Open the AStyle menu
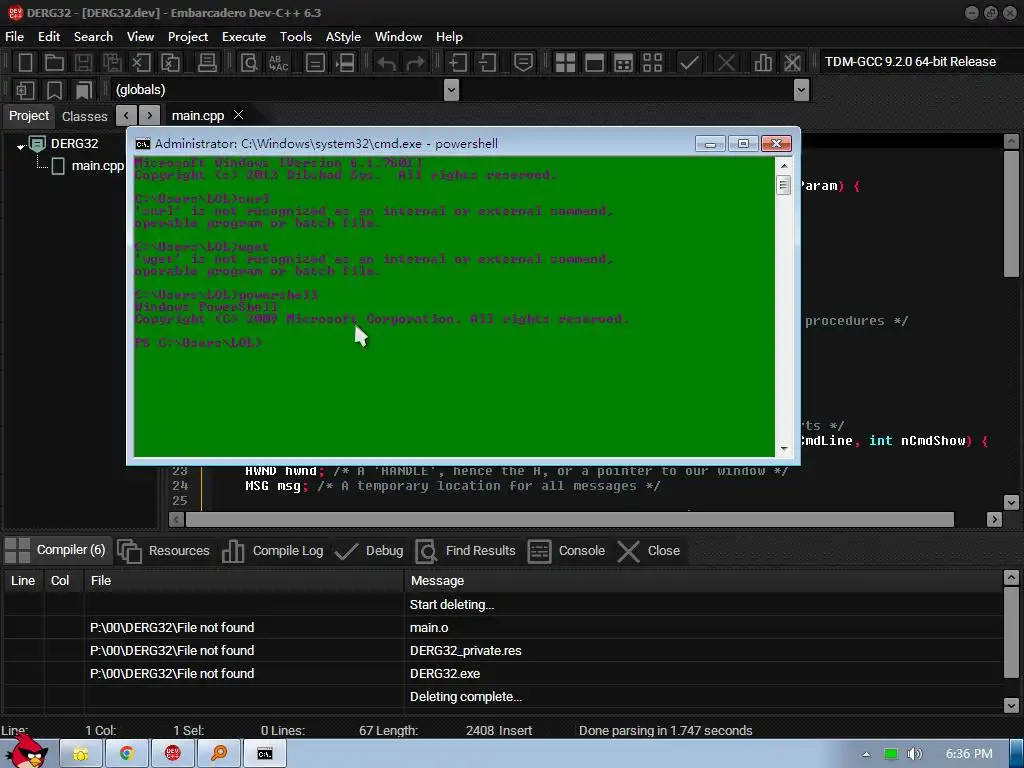Viewport: 1024px width, 768px height. pos(344,37)
